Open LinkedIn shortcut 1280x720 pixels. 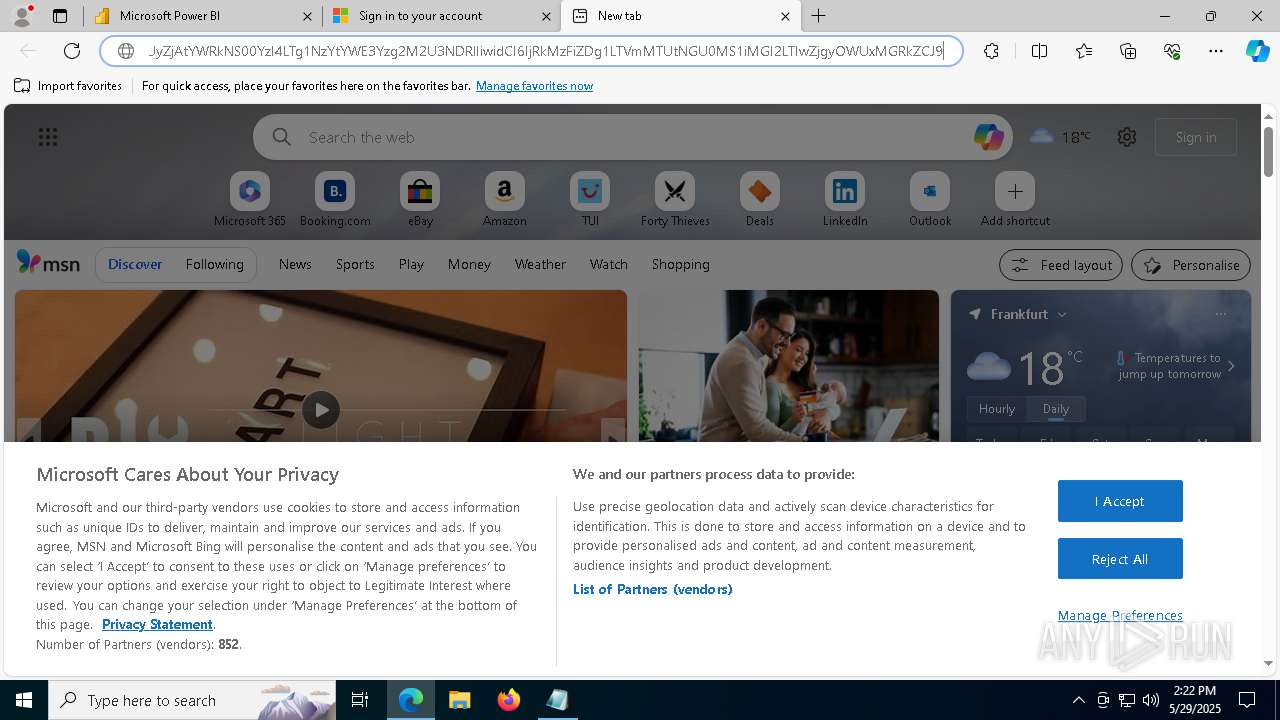click(845, 200)
